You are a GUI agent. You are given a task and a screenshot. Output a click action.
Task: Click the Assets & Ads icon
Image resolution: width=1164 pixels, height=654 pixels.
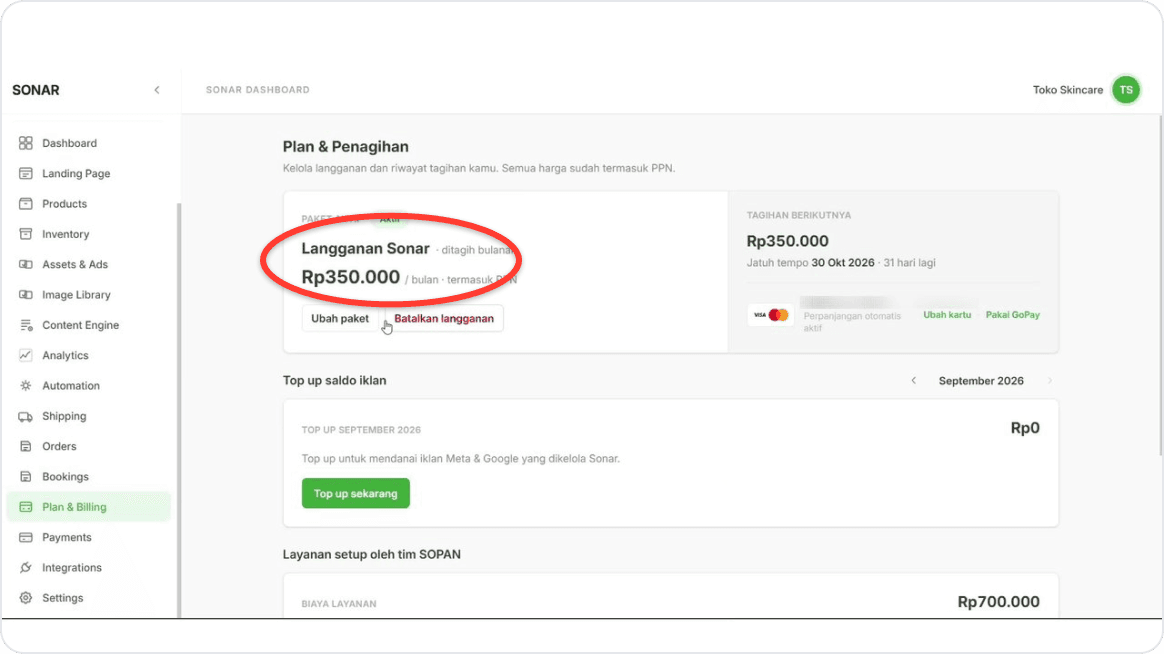26,264
